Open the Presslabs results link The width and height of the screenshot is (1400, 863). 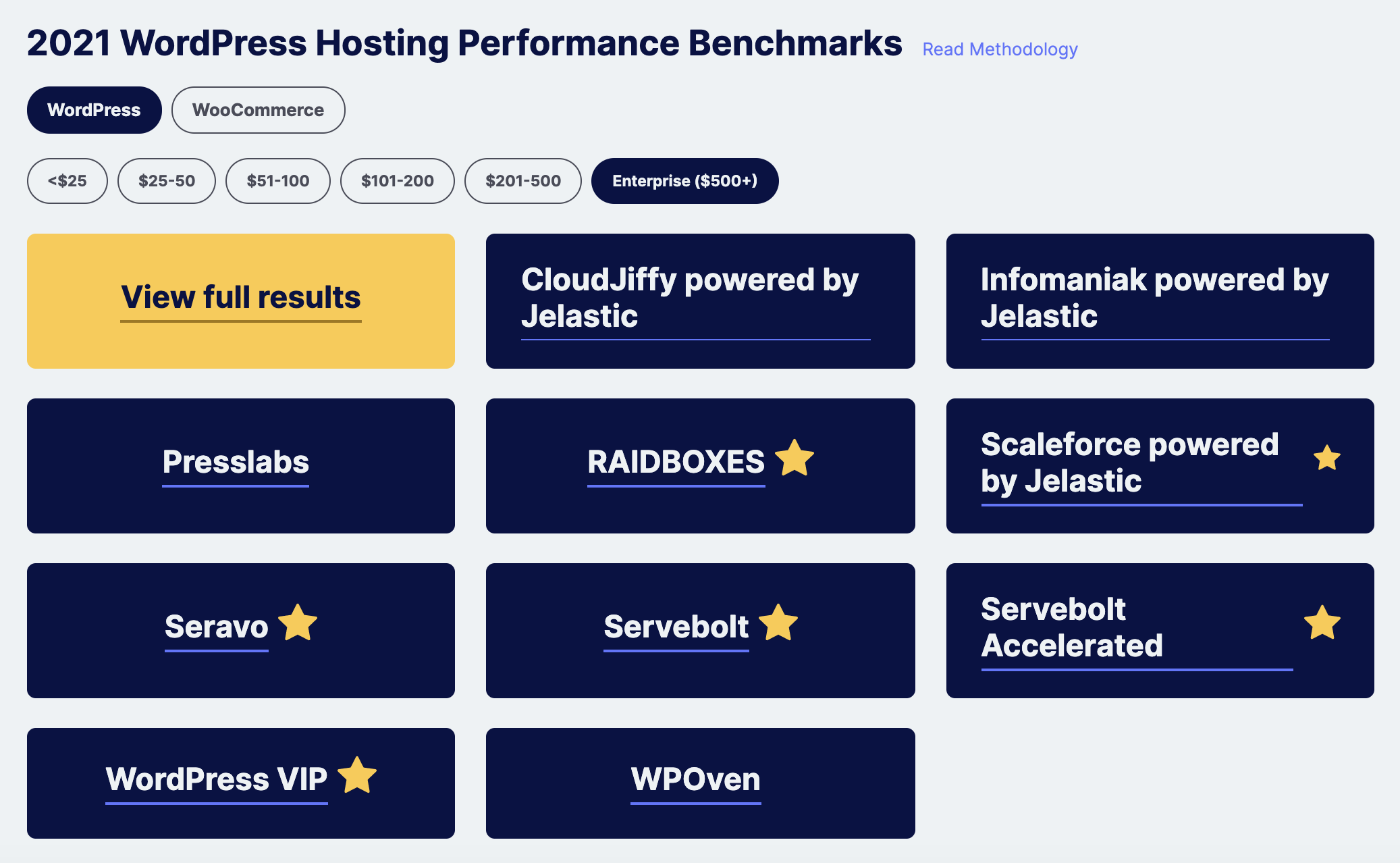[x=236, y=463]
